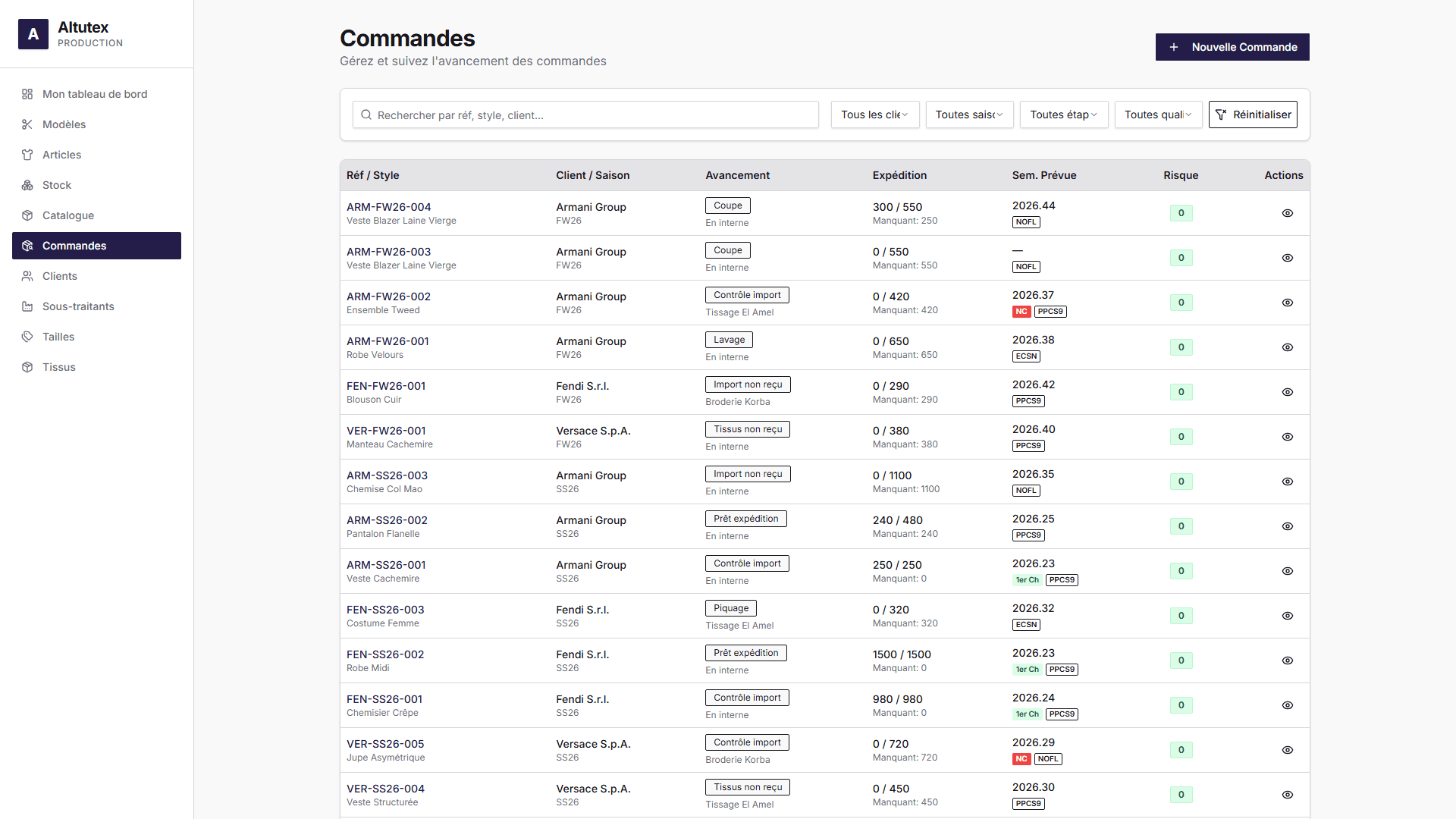The image size is (1456, 819).
Task: Click the plus icon in Nouvelle Commande
Action: click(x=1174, y=47)
